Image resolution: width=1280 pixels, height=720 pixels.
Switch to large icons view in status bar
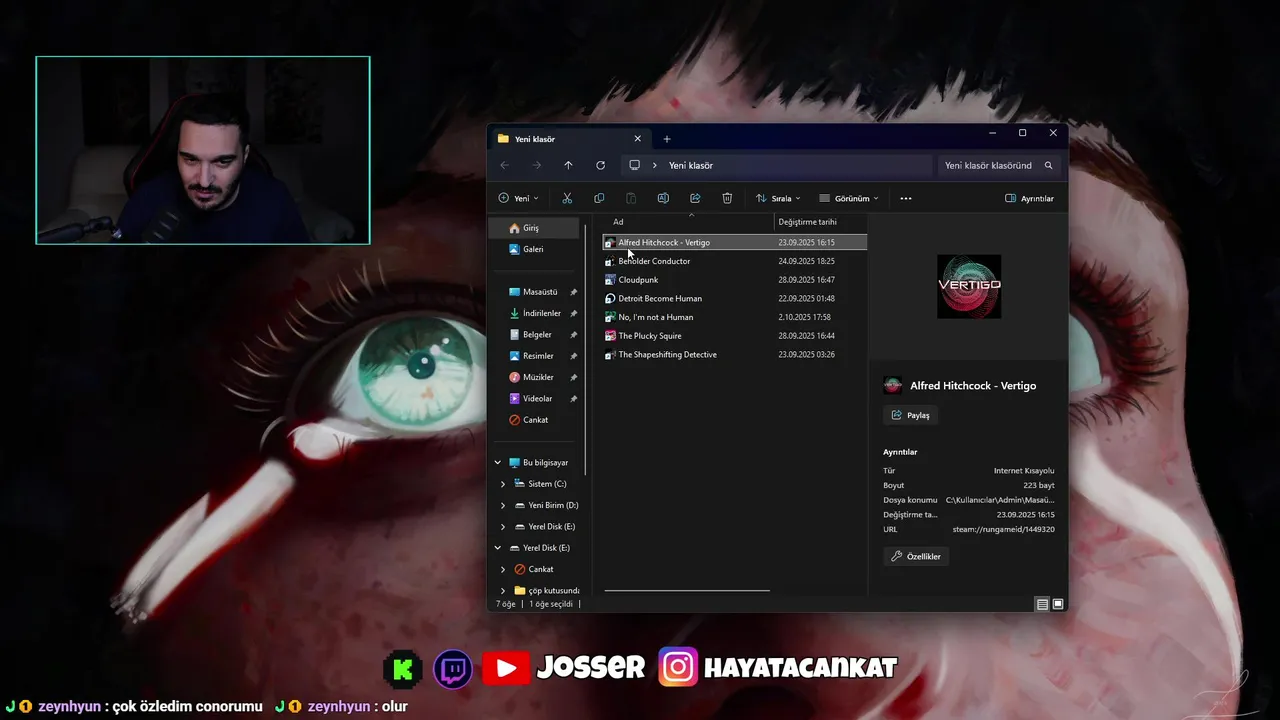[1058, 604]
